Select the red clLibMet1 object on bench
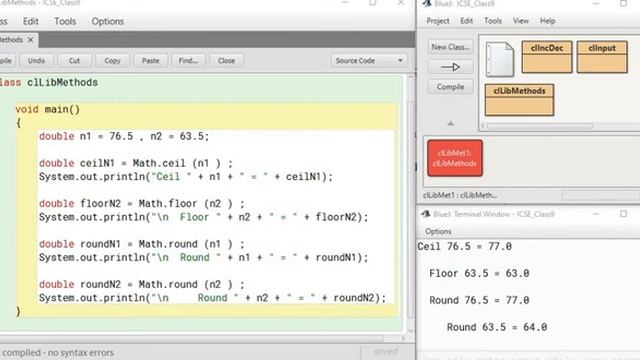Image resolution: width=640 pixels, height=360 pixels. point(455,158)
